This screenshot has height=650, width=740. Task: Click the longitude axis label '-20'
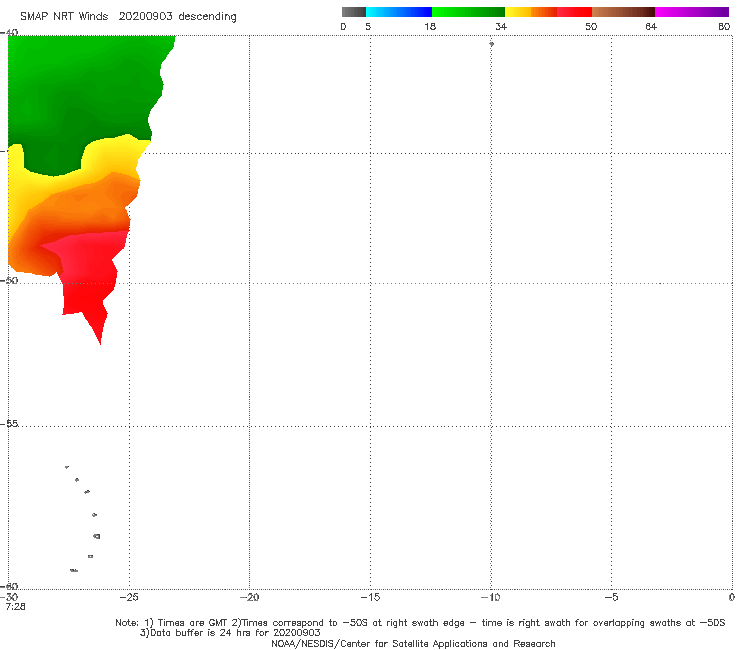tap(249, 597)
